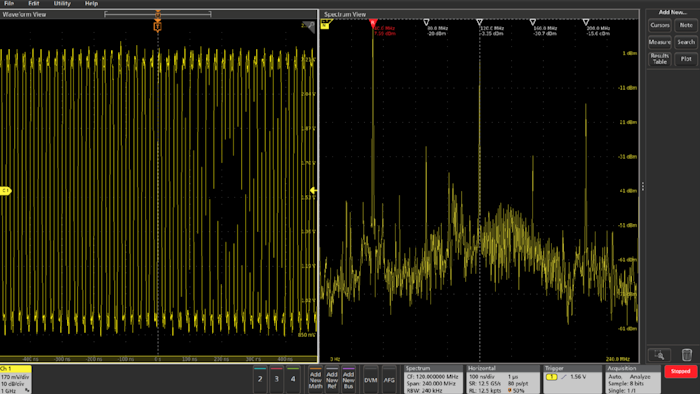Click the Add New... panel heading
Viewport: 700px width, 394px height.
point(672,12)
